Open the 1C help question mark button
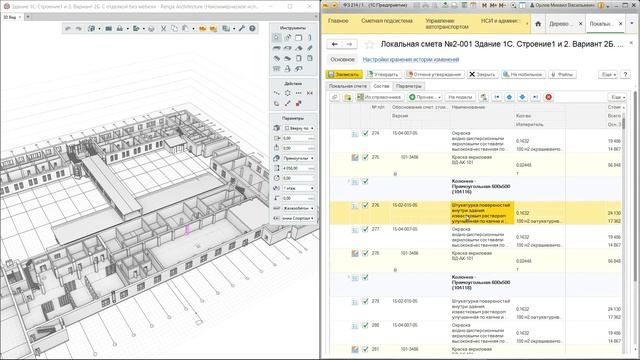 point(625,75)
